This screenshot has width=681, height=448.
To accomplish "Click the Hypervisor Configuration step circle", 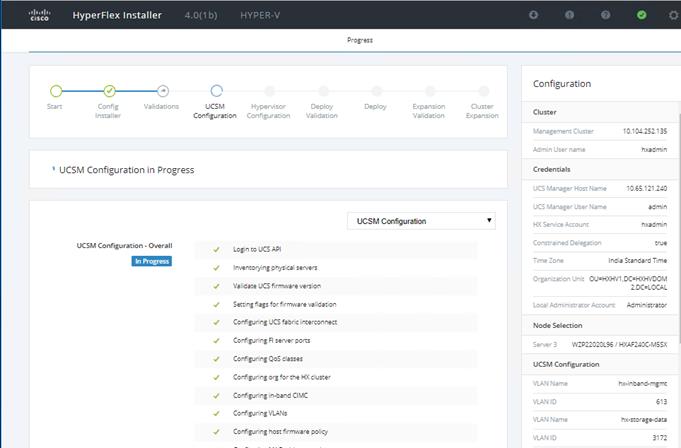I will pos(270,91).
